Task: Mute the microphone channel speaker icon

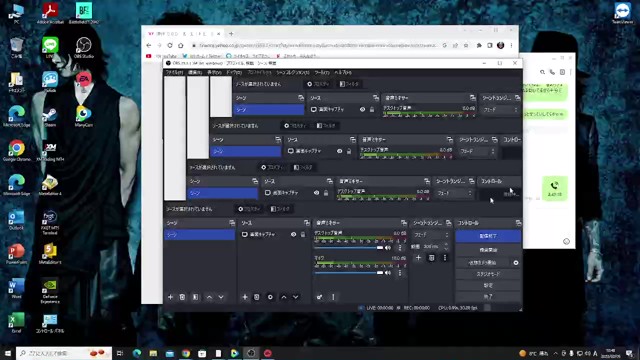Action: (x=388, y=273)
